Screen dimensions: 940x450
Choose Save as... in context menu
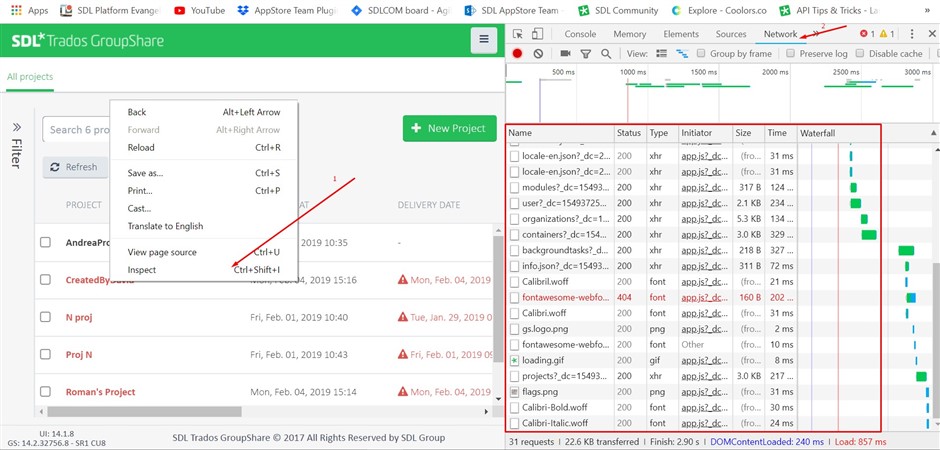click(204, 173)
